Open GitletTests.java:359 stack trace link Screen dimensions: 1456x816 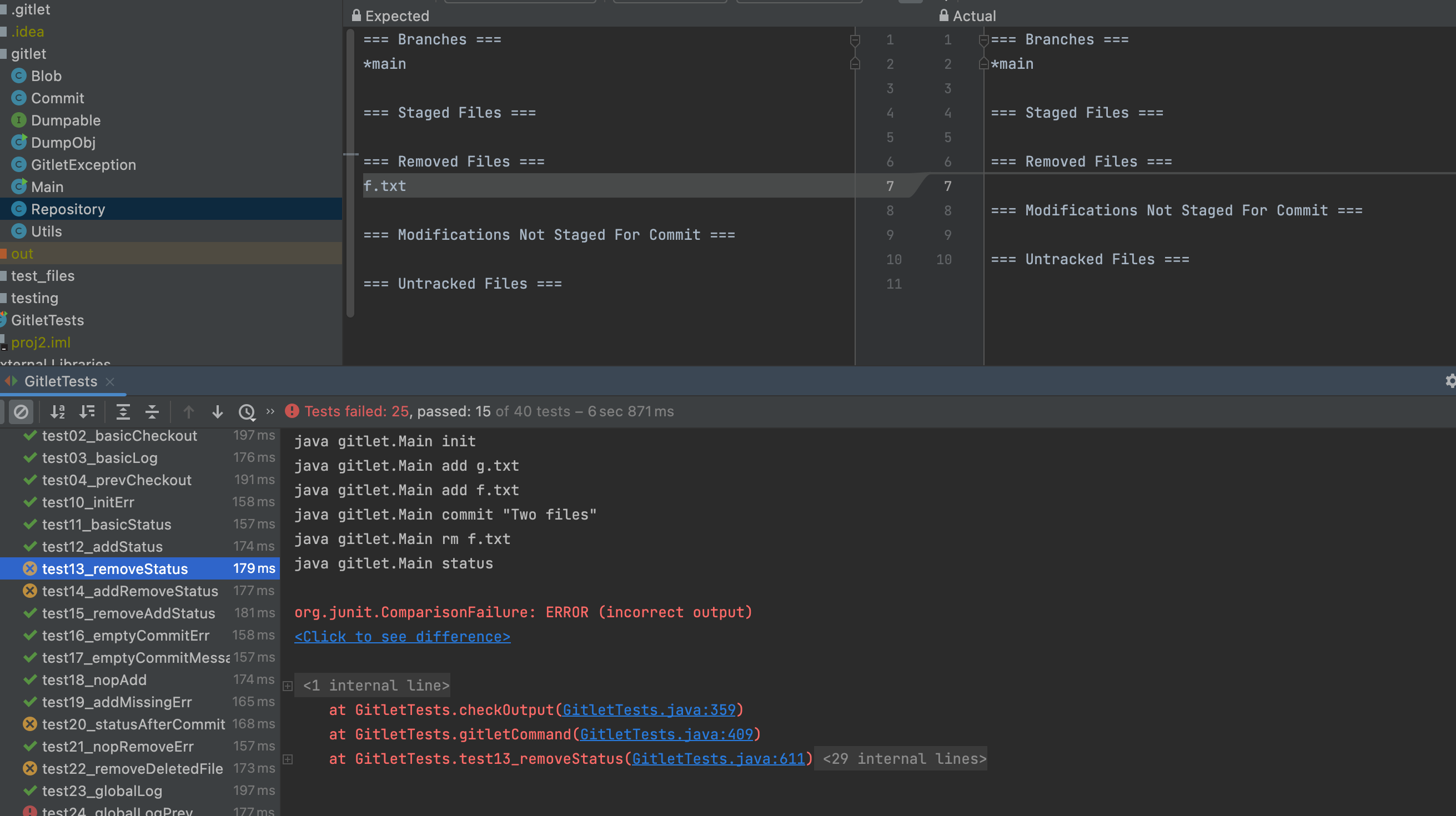(x=649, y=710)
